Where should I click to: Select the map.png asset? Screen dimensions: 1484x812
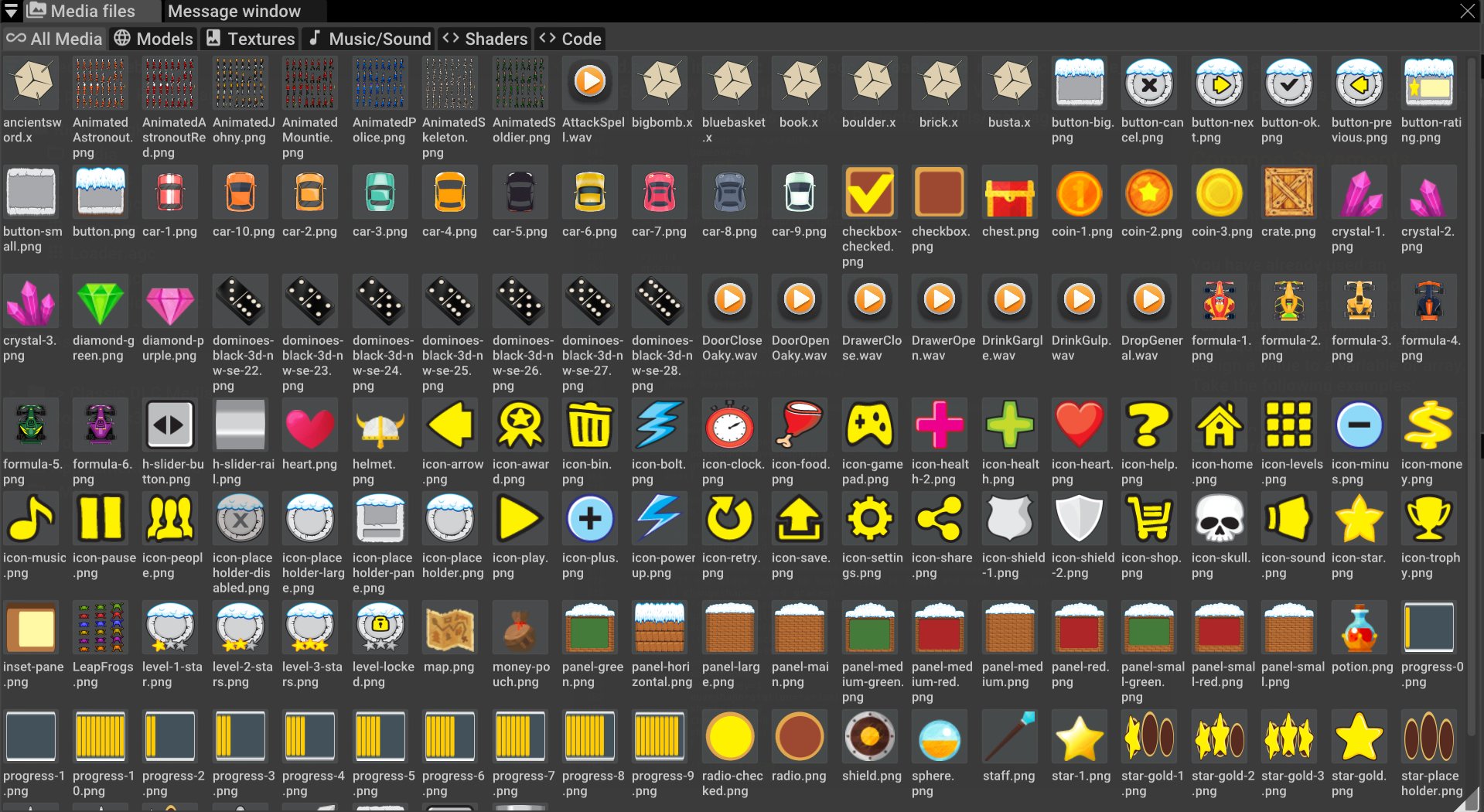click(x=450, y=627)
